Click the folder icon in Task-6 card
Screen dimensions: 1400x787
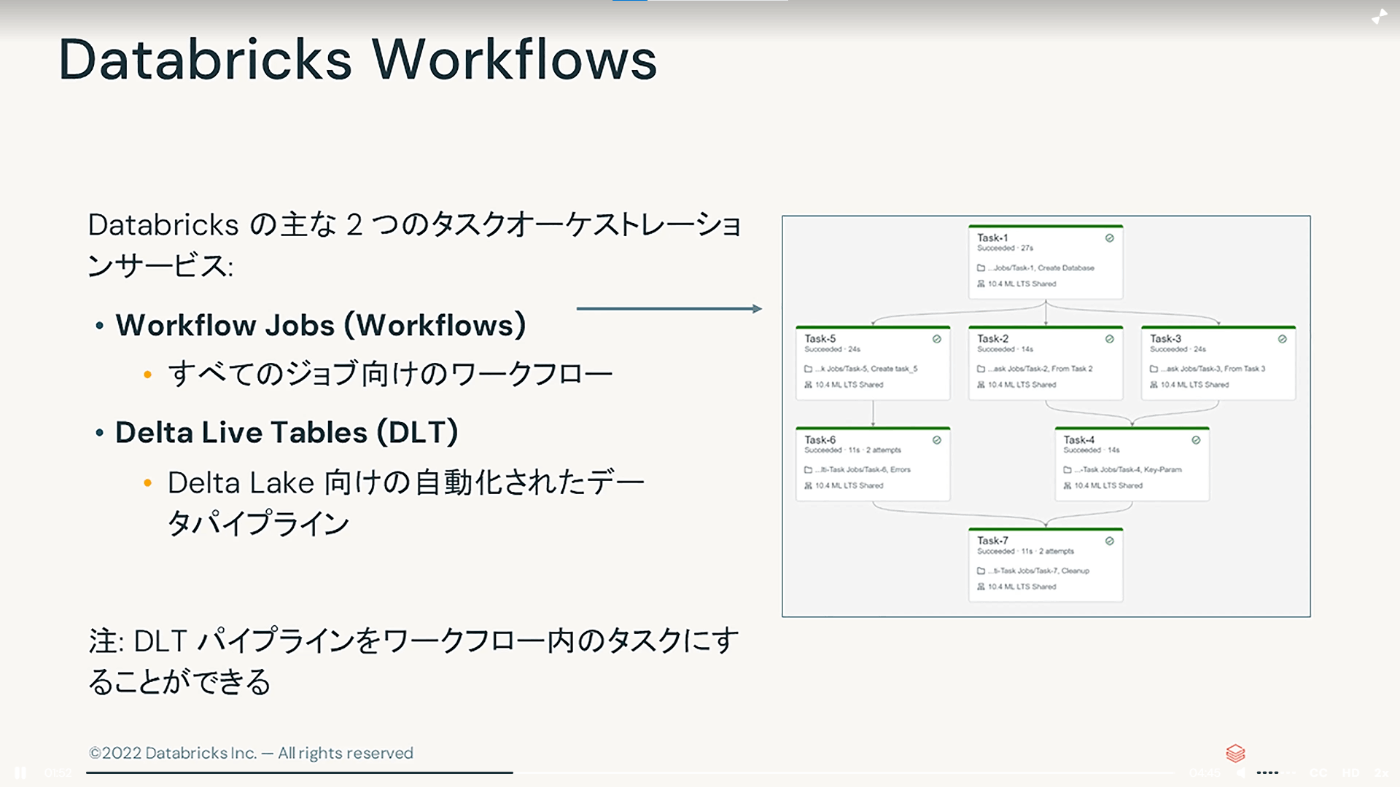(808, 470)
